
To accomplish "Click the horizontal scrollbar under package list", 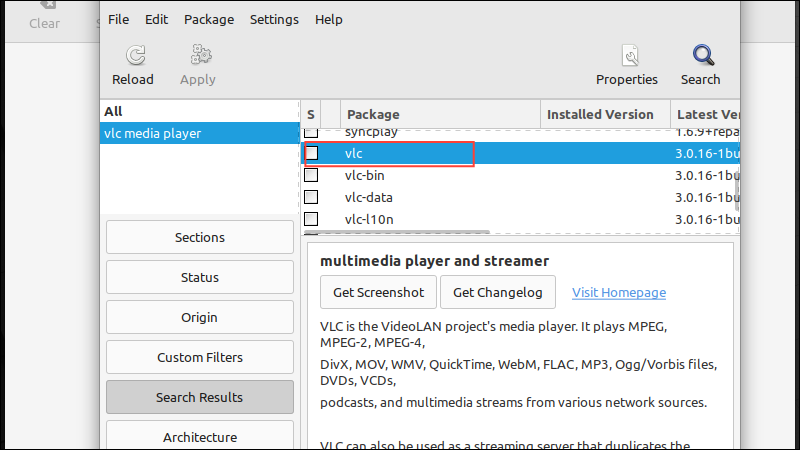I will pos(397,232).
